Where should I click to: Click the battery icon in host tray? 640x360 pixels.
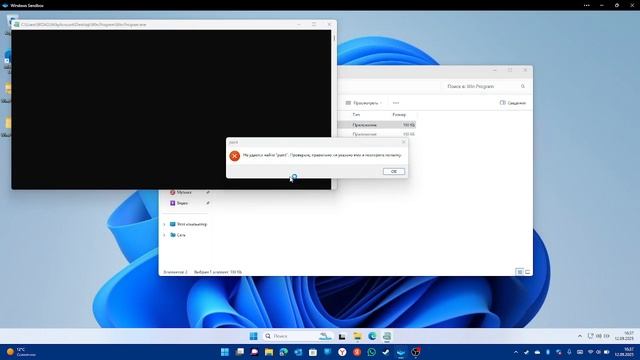pyautogui.click(x=607, y=352)
